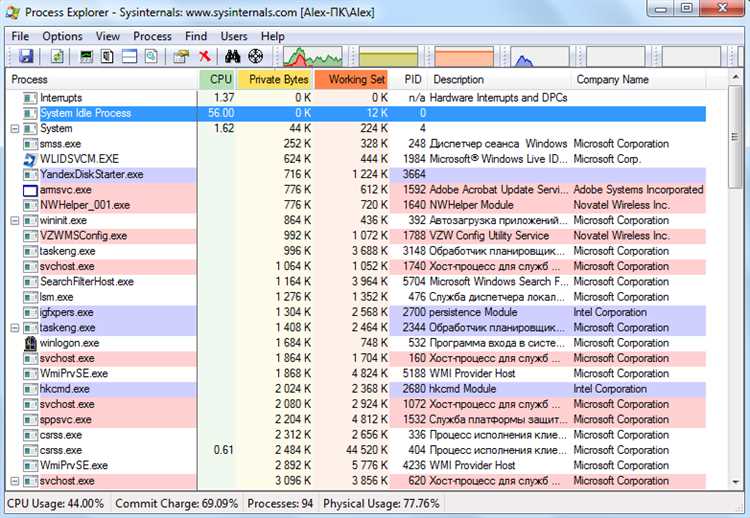Viewport: 750px width, 518px height.
Task: Toggle the process tree view icon
Action: click(108, 56)
